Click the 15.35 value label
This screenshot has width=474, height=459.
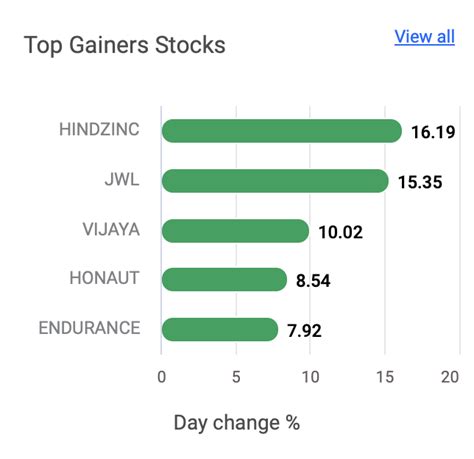(420, 182)
